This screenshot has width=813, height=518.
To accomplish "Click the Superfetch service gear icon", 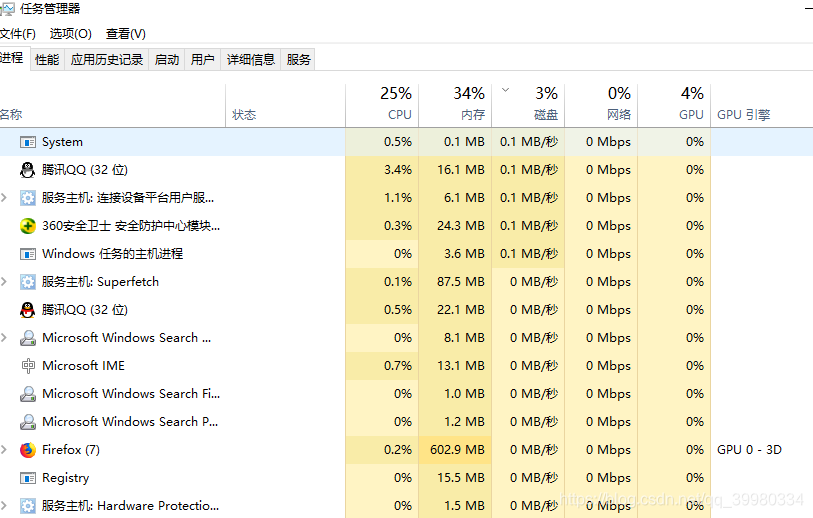I will click(27, 282).
